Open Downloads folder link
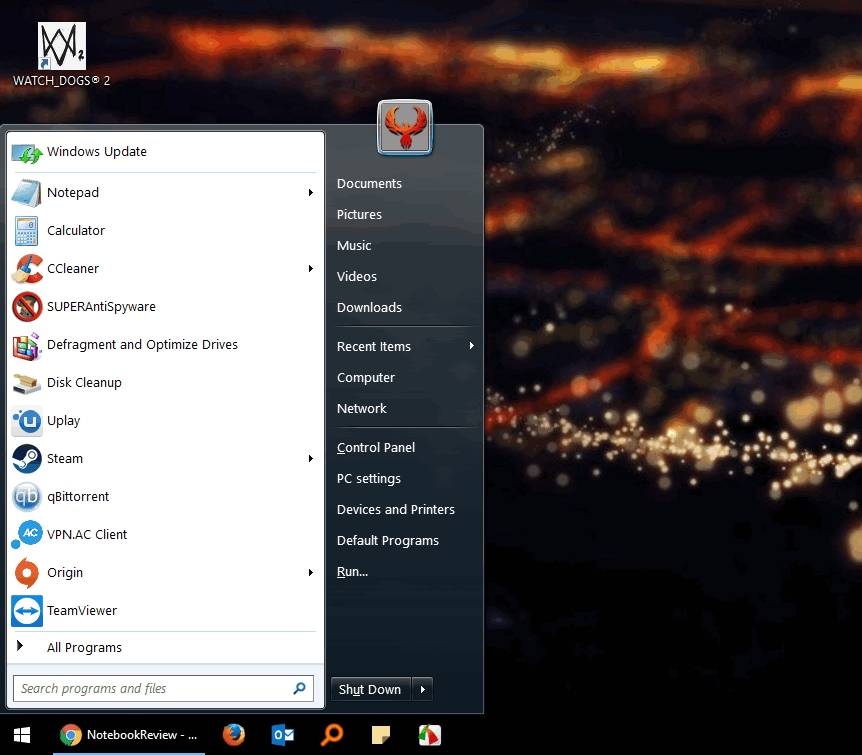Screen dimensions: 862x755 click(x=369, y=307)
